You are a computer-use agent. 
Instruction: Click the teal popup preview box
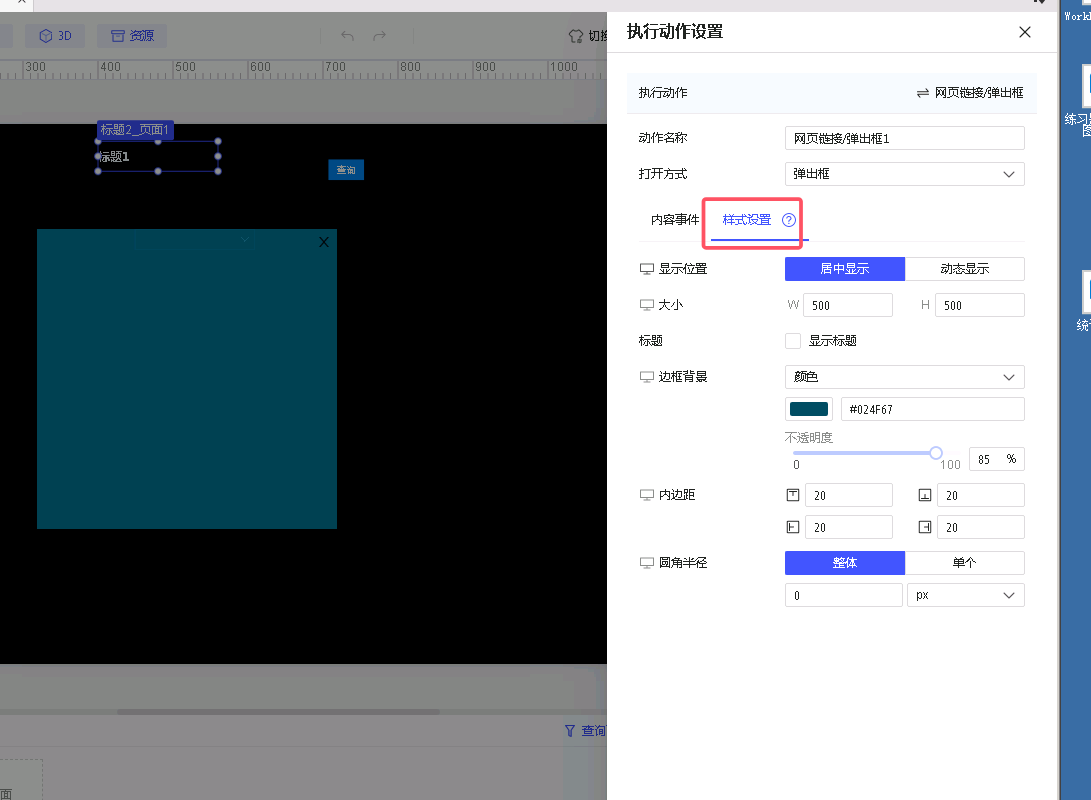click(x=186, y=379)
